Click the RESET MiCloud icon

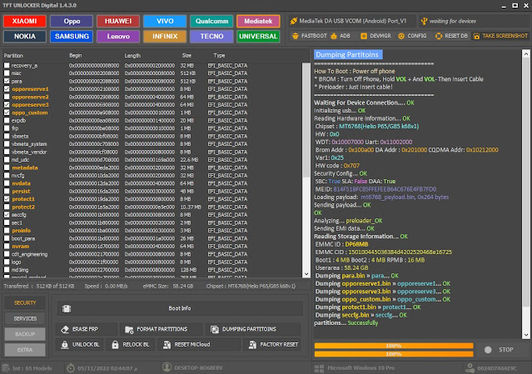click(x=167, y=345)
